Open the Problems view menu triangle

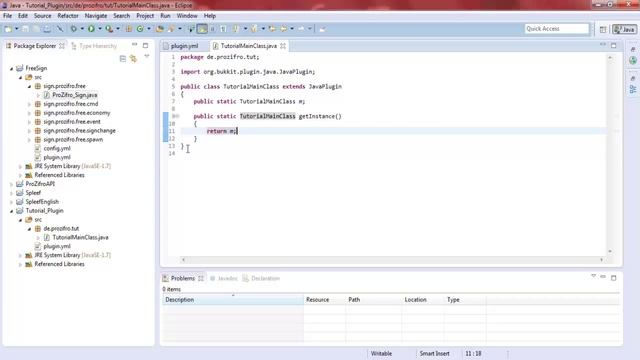[x=593, y=276]
